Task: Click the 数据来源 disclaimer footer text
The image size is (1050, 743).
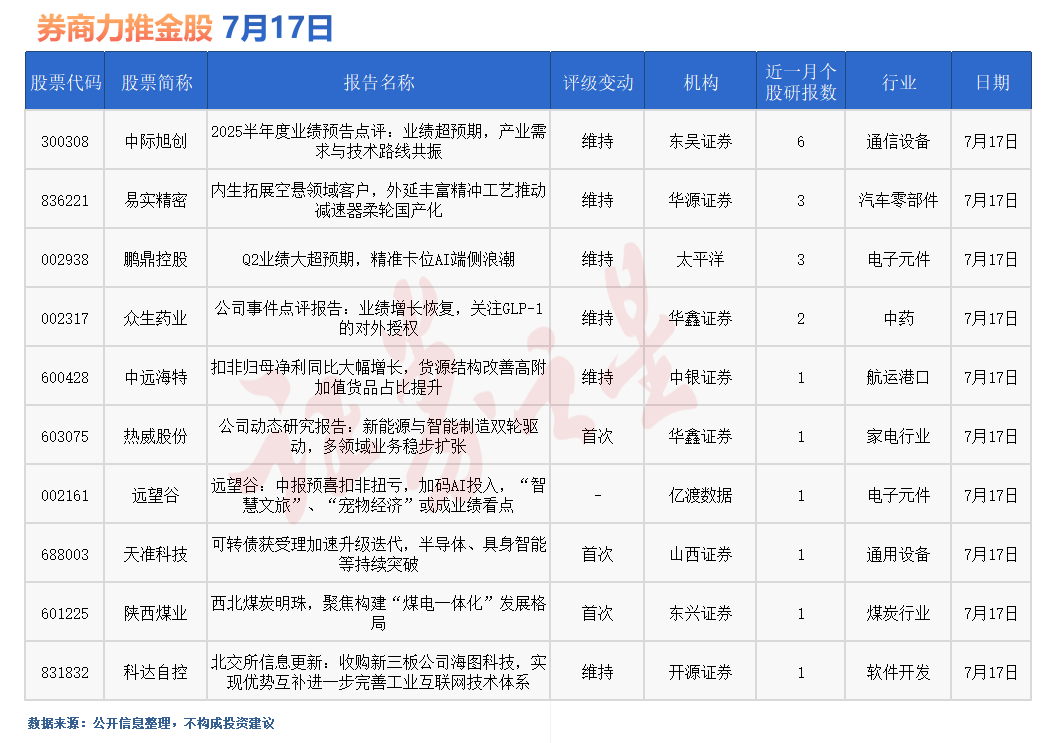Action: coord(151,723)
